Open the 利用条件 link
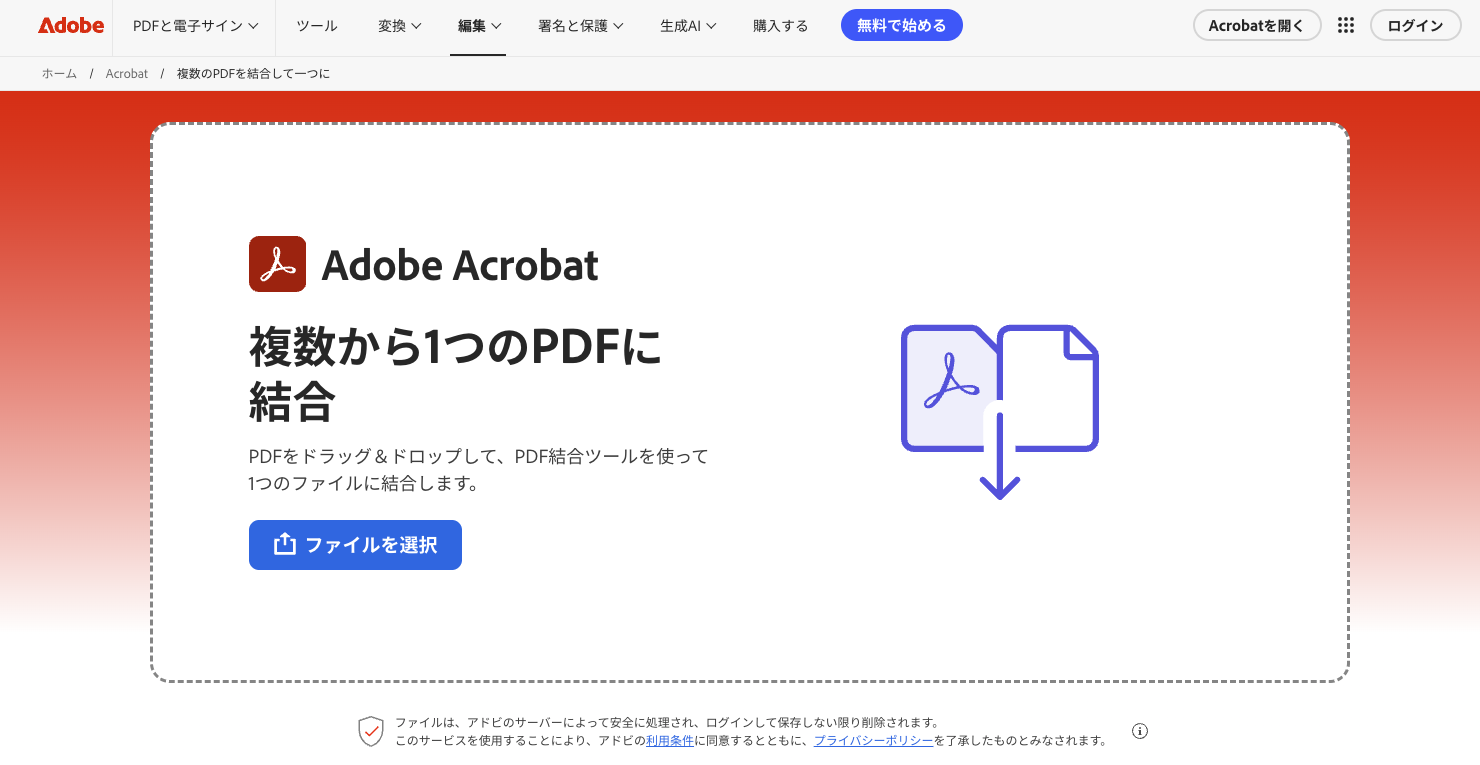The width and height of the screenshot is (1480, 765). (670, 741)
